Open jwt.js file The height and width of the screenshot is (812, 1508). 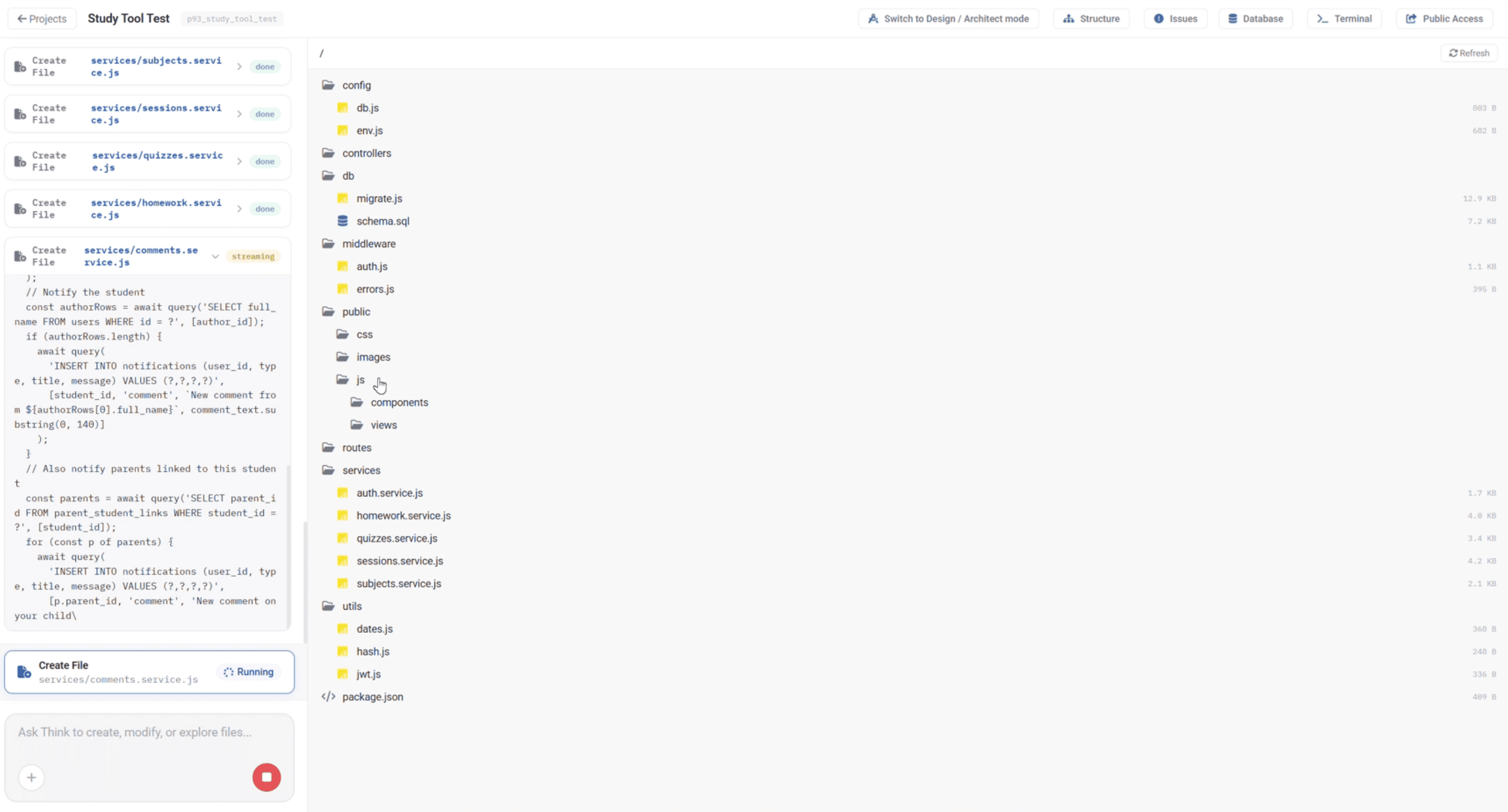coord(368,675)
